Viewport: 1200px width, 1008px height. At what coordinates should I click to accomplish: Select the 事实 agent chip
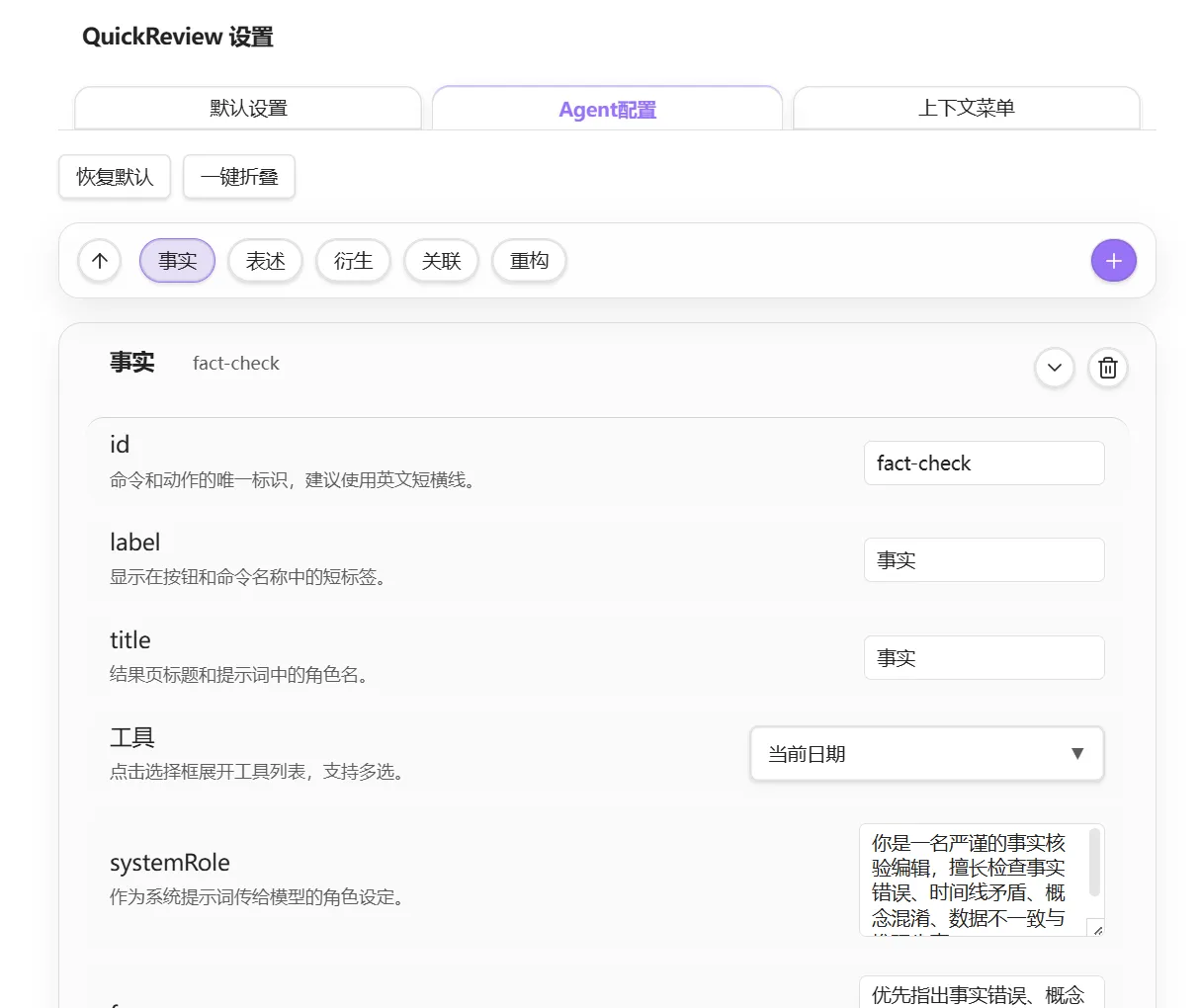(x=177, y=261)
